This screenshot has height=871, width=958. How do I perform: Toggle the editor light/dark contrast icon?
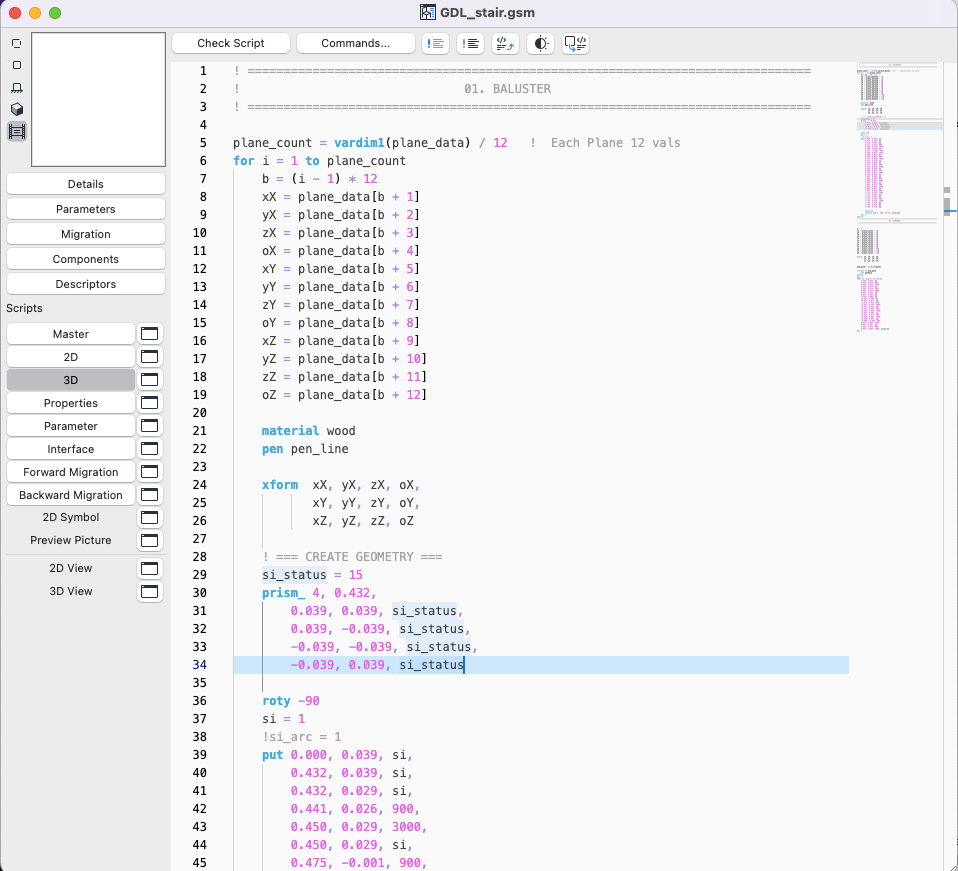(541, 43)
